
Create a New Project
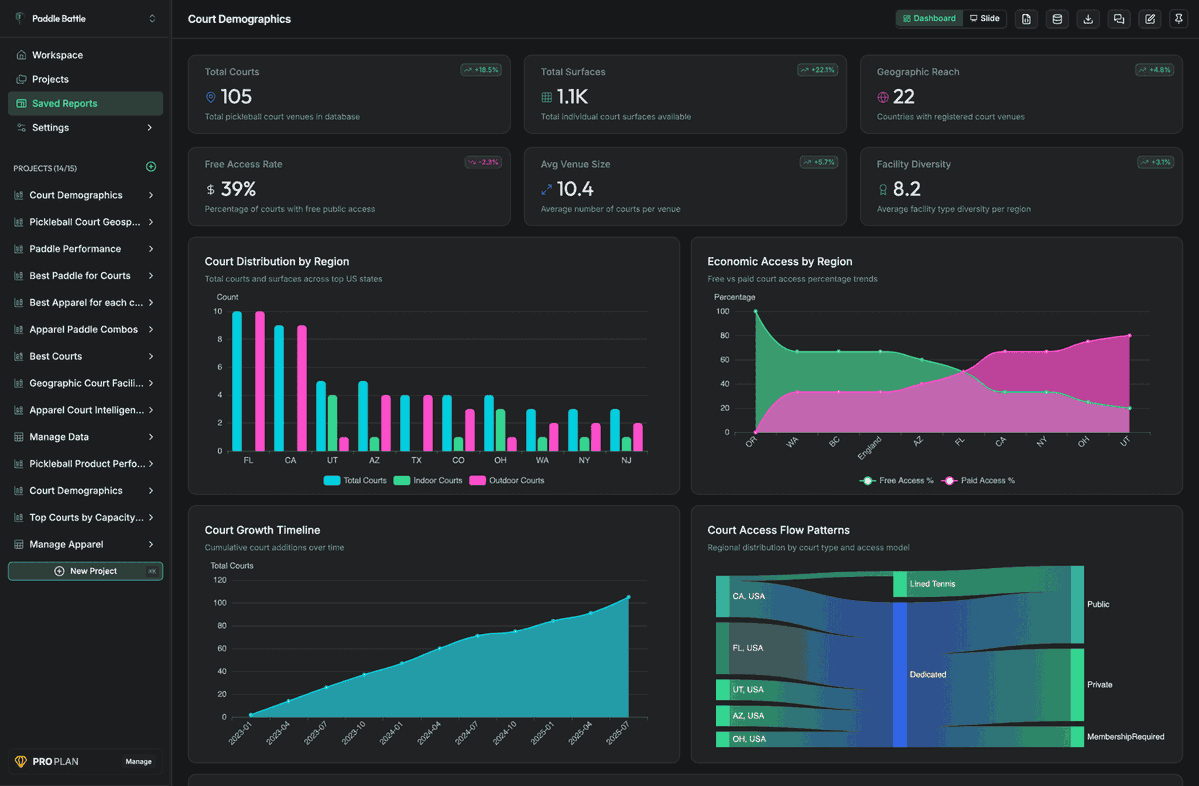pos(86,571)
